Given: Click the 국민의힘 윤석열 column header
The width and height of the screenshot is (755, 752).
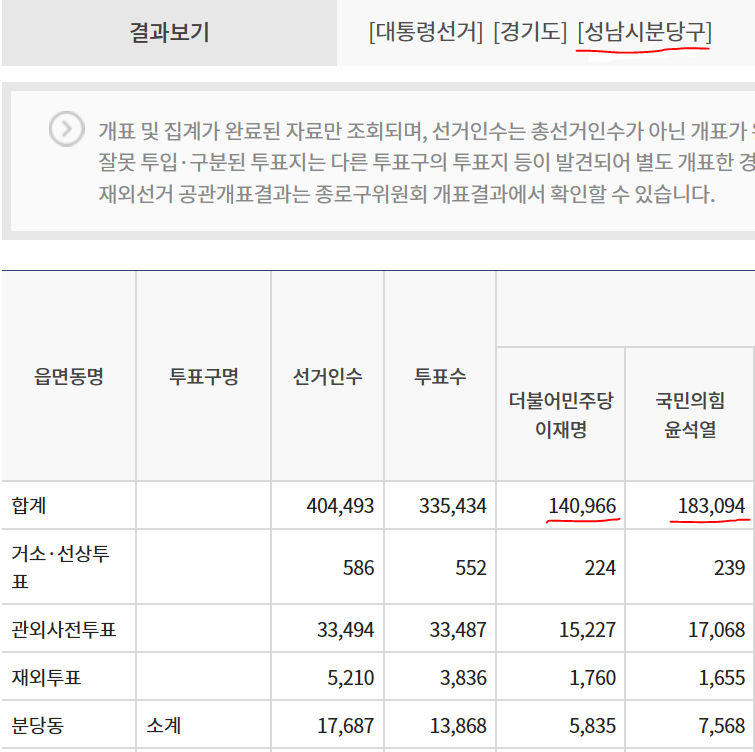Looking at the screenshot, I should point(690,415).
